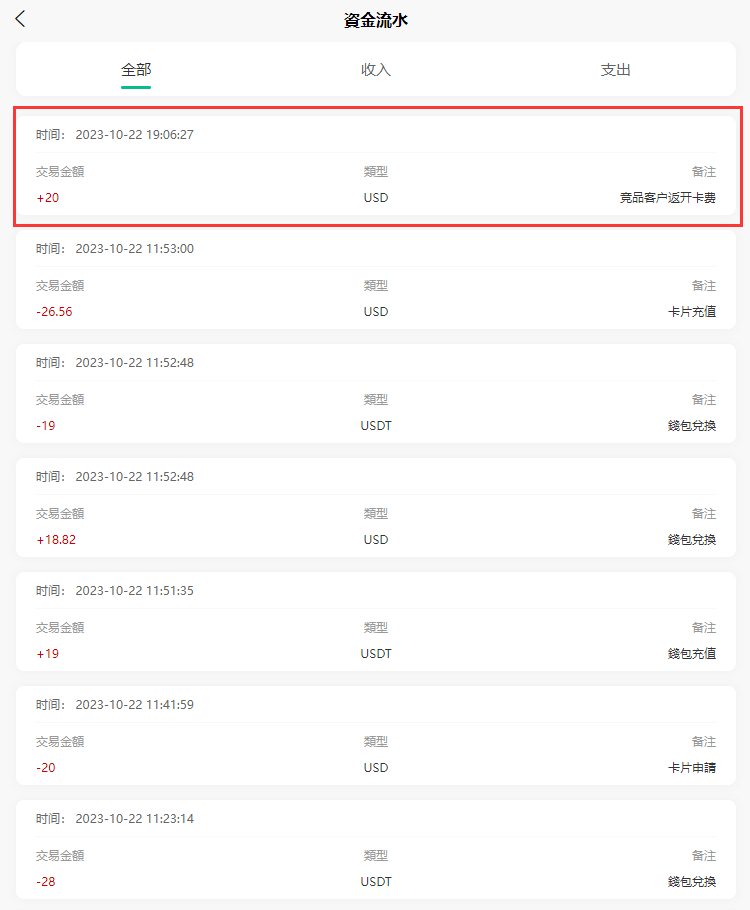Switch to the 收入 tab
This screenshot has width=750, height=910.
[375, 70]
